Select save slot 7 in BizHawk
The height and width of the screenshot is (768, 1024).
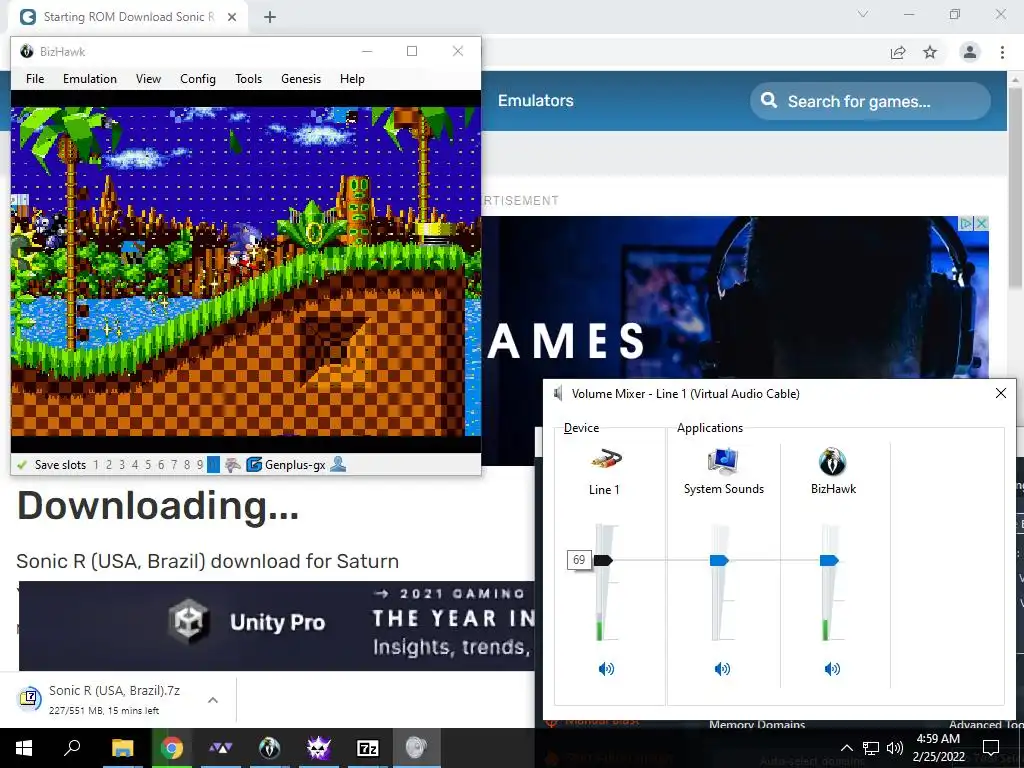174,465
